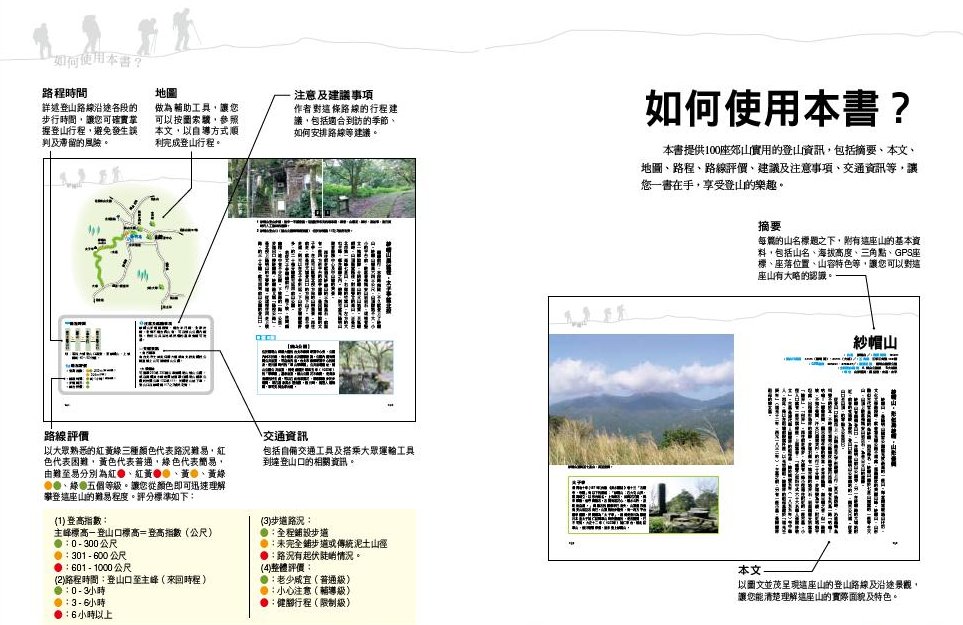Click the 交通資訊 heading
Screen dimensions: 963x625
pyautogui.click(x=286, y=436)
